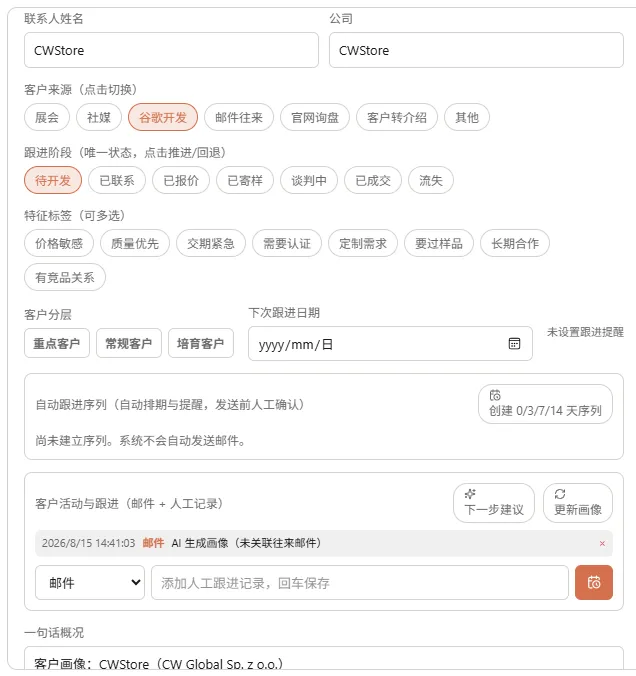Select 邮件往来 as customer source
The height and width of the screenshot is (676, 636).
[238, 117]
